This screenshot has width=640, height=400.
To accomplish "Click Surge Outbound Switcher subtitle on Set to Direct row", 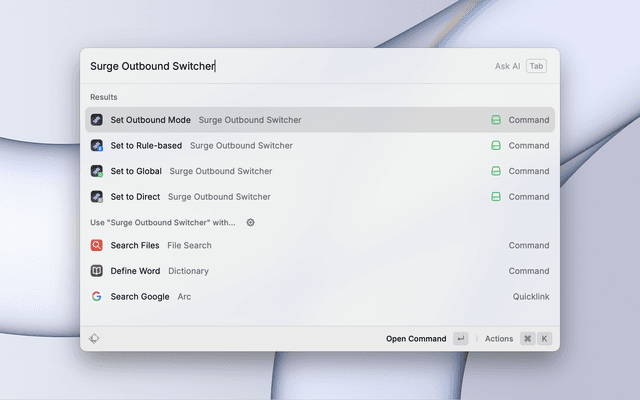I will click(219, 197).
